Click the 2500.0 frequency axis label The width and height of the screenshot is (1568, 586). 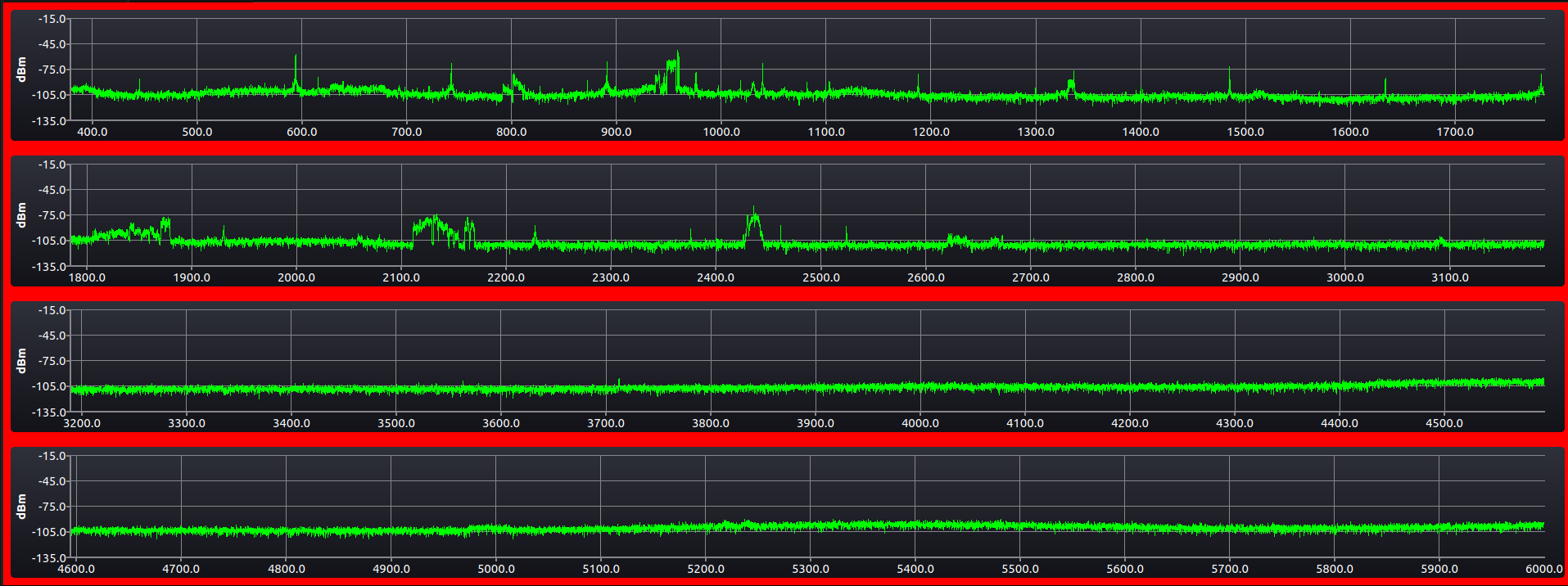pyautogui.click(x=820, y=277)
